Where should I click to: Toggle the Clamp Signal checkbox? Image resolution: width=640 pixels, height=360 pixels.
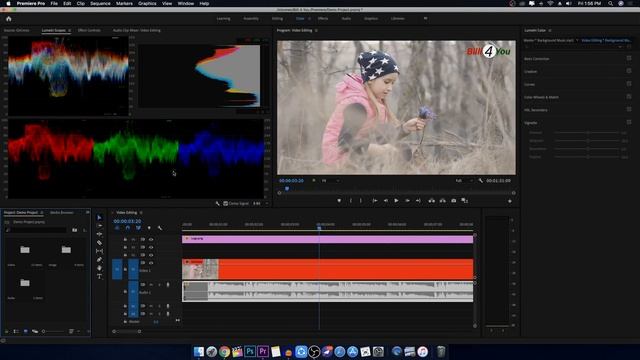[225, 203]
